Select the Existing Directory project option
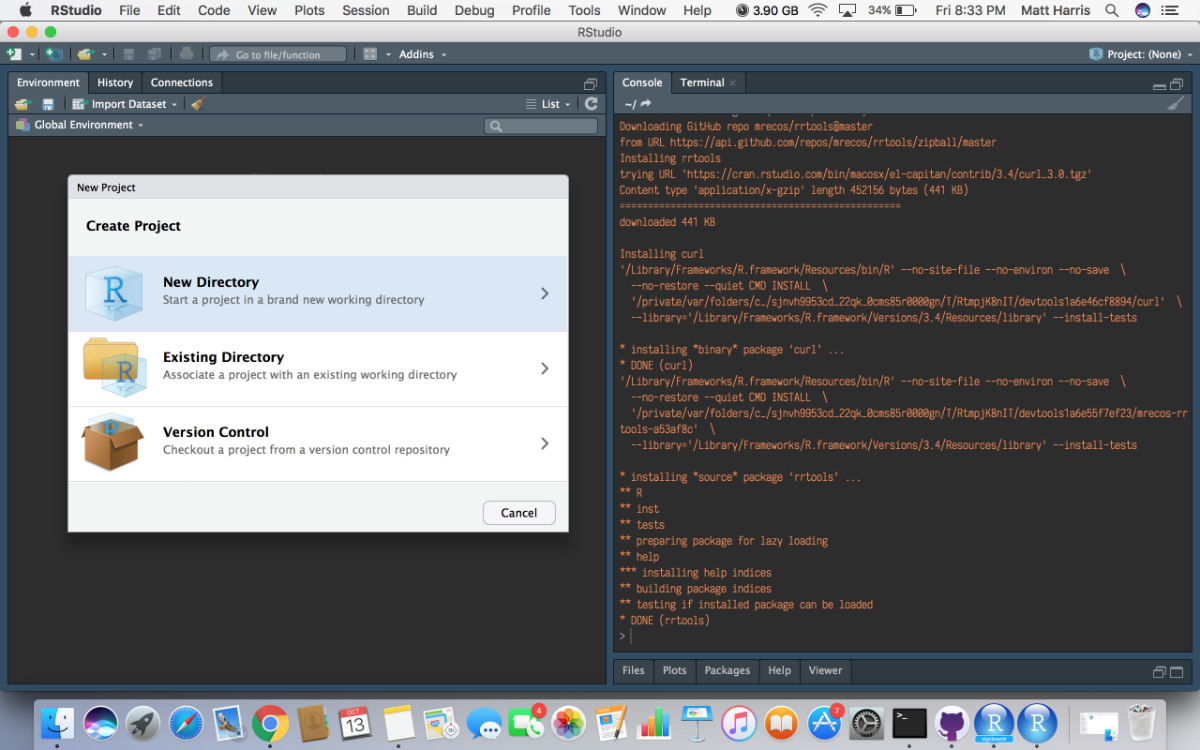The width and height of the screenshot is (1200, 750). [x=318, y=369]
